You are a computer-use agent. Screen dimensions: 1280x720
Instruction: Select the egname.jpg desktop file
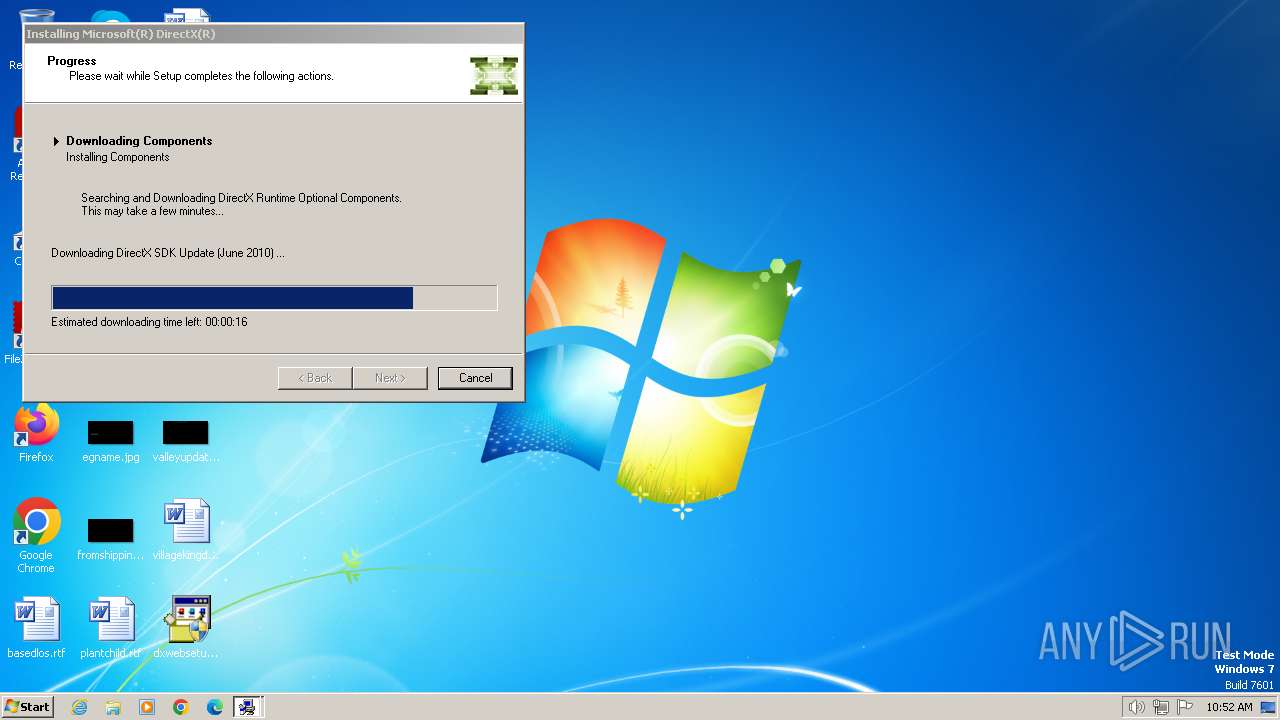pyautogui.click(x=111, y=441)
